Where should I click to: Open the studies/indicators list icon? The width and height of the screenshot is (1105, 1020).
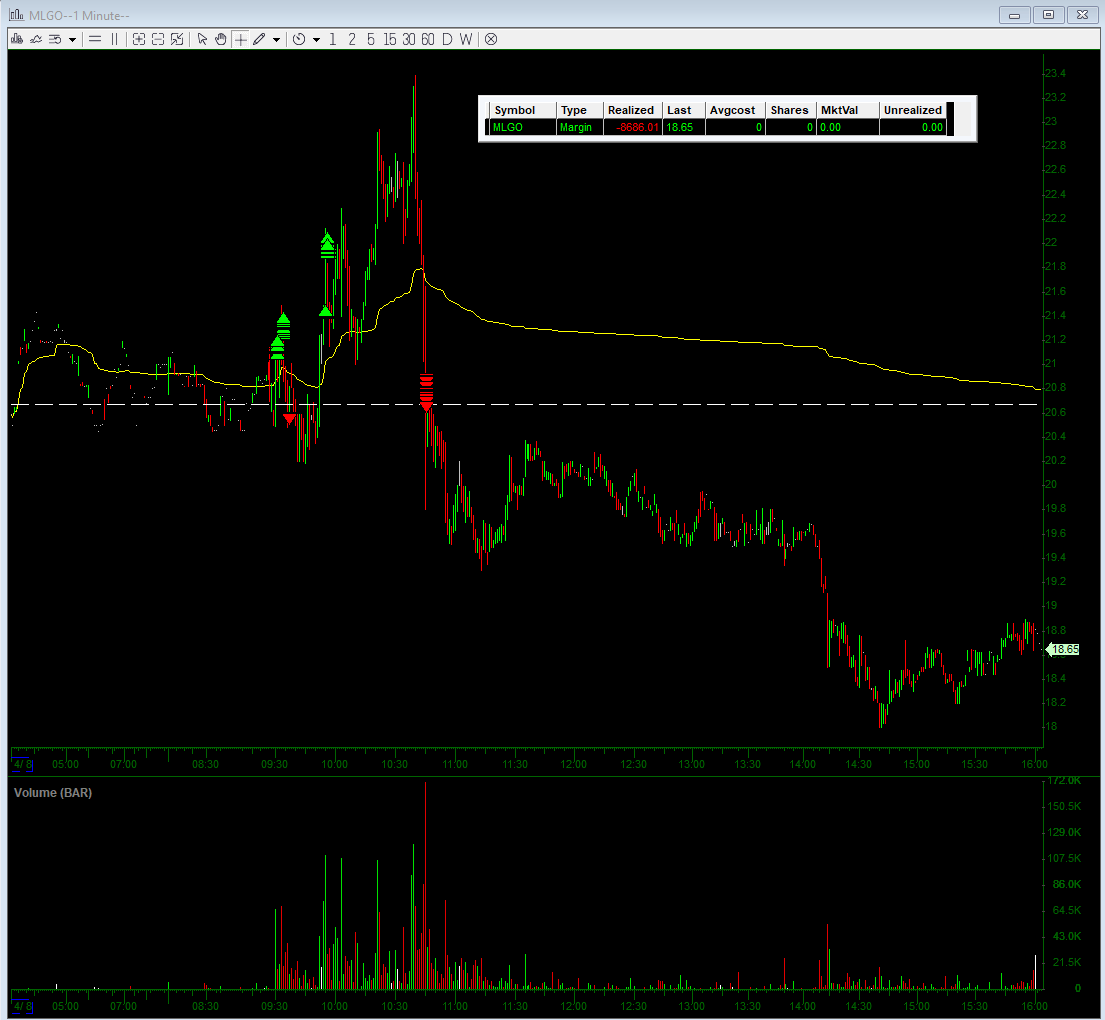[x=55, y=39]
